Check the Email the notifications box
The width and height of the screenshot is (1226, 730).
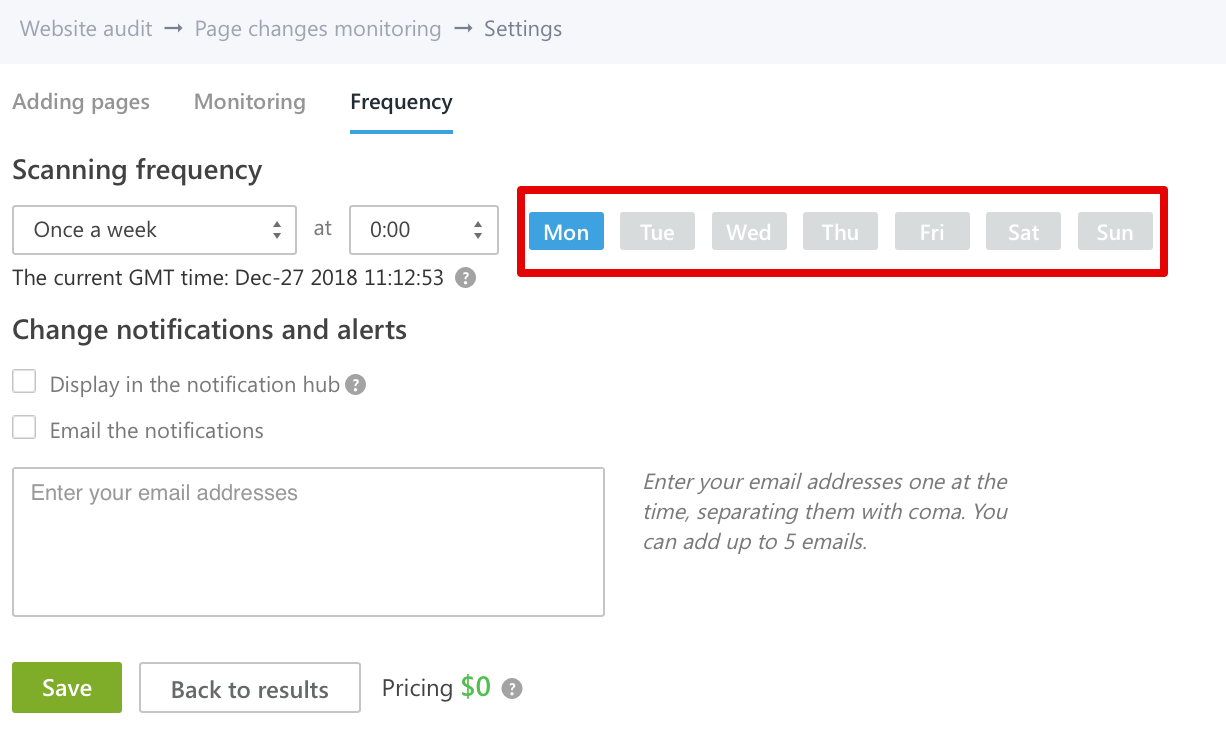(x=24, y=428)
